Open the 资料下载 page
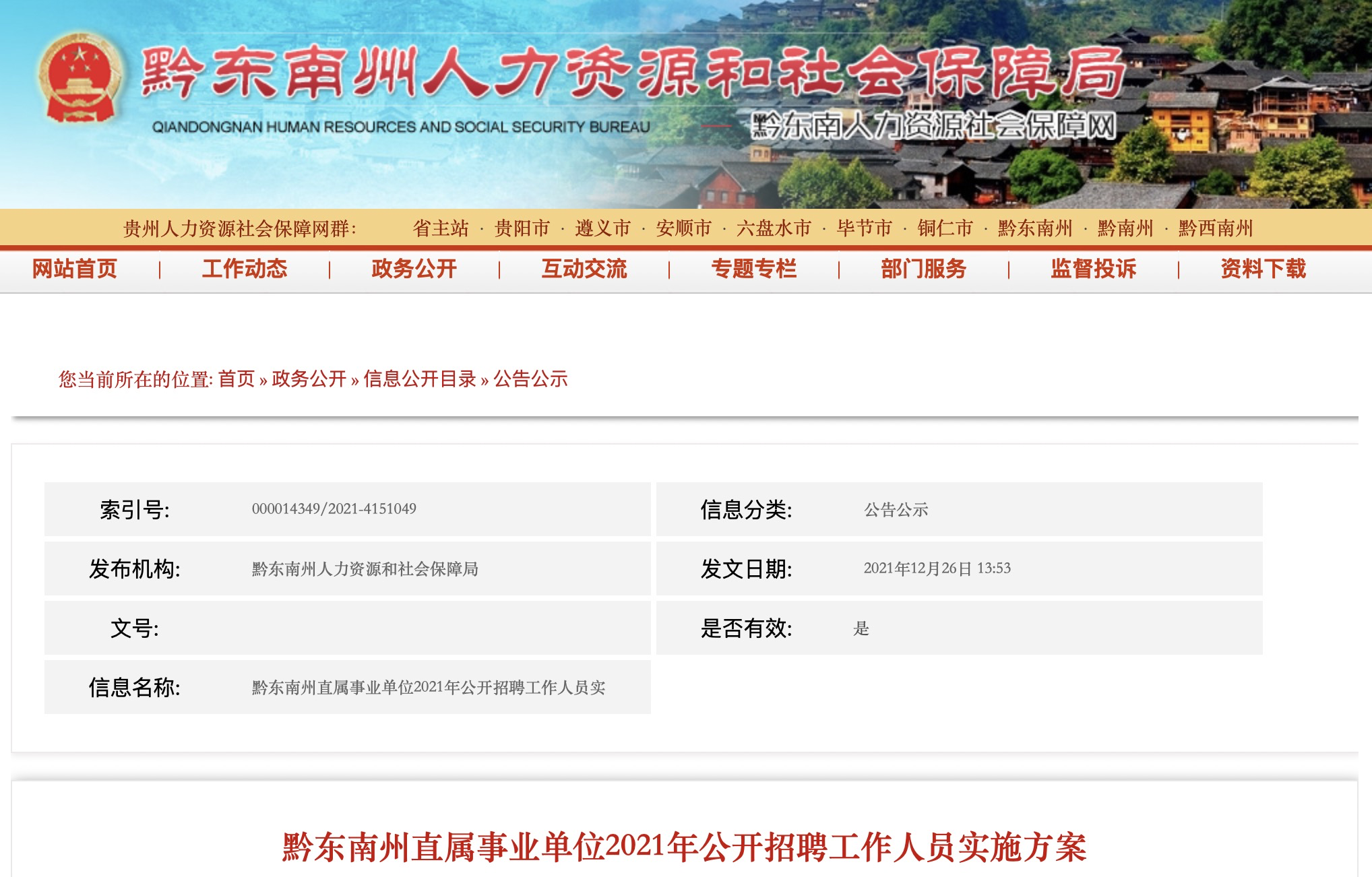 pyautogui.click(x=1263, y=269)
